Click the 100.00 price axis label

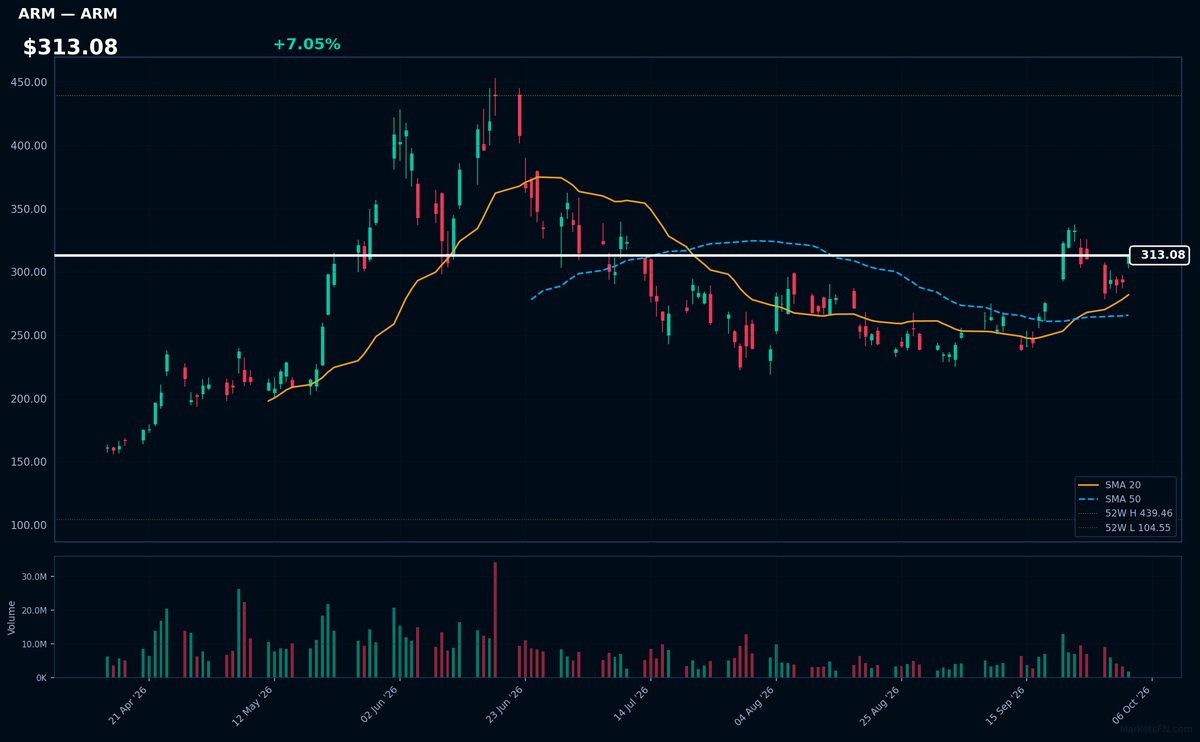[x=31, y=525]
